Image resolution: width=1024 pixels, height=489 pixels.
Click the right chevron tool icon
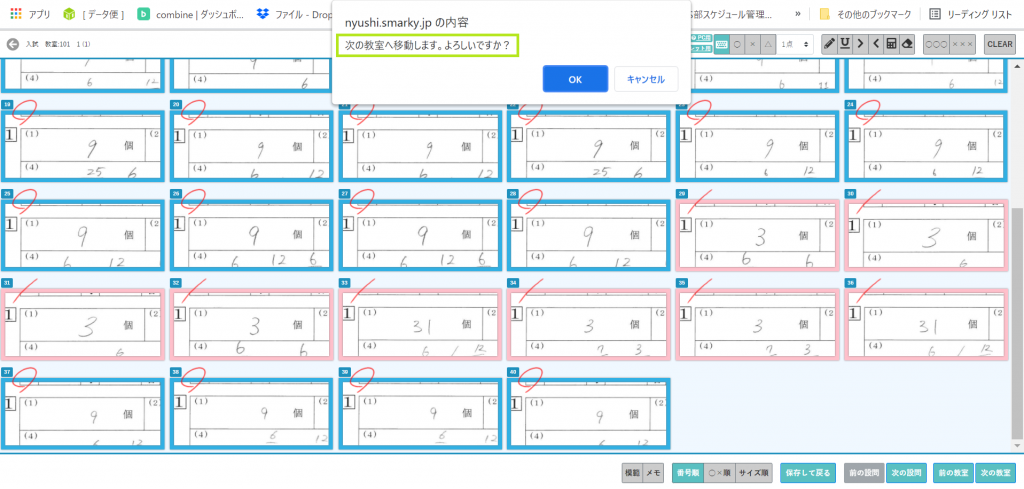pos(860,44)
